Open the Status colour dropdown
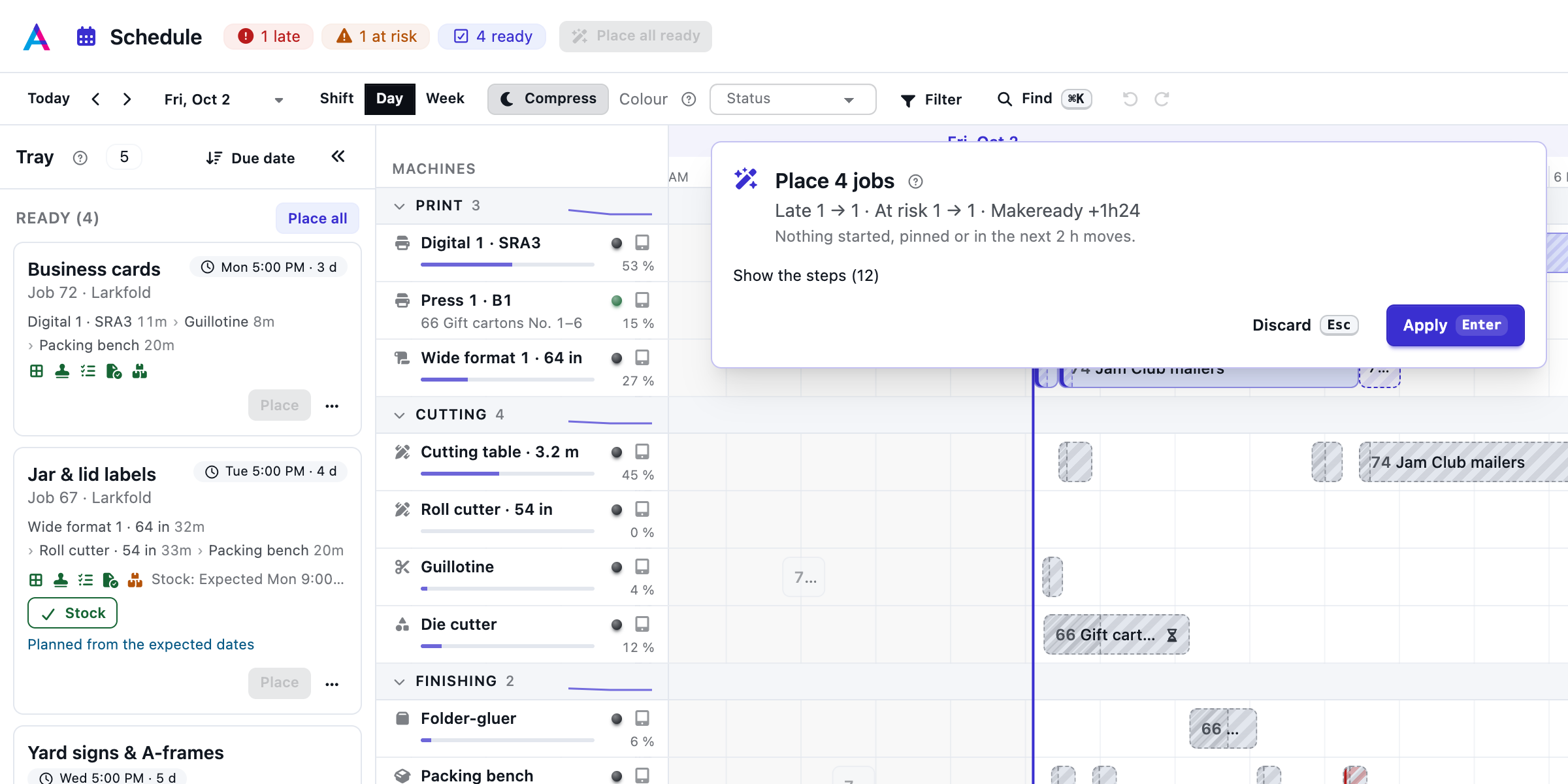1568x784 pixels. (792, 99)
